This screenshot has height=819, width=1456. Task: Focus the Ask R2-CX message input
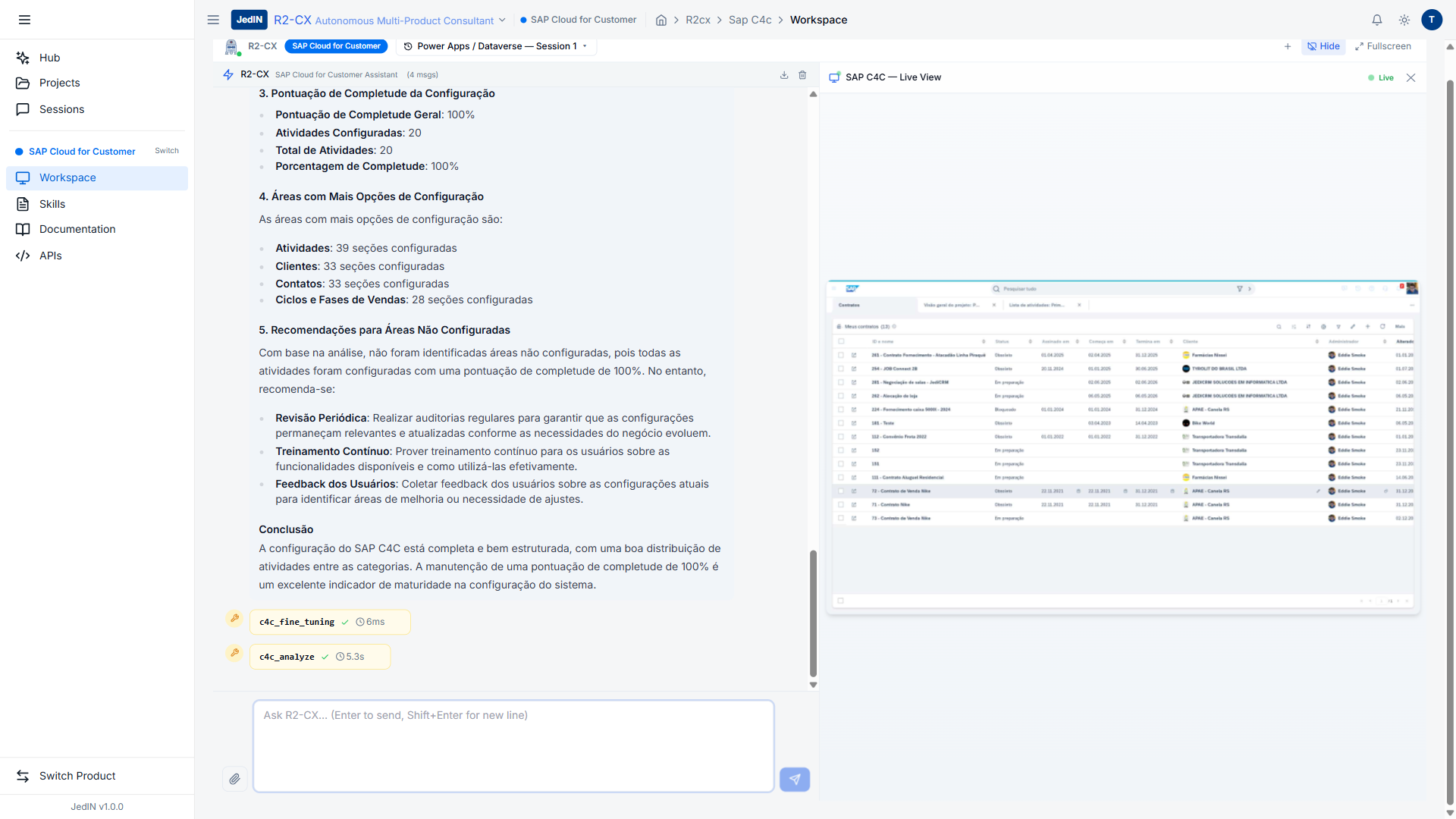tap(513, 746)
